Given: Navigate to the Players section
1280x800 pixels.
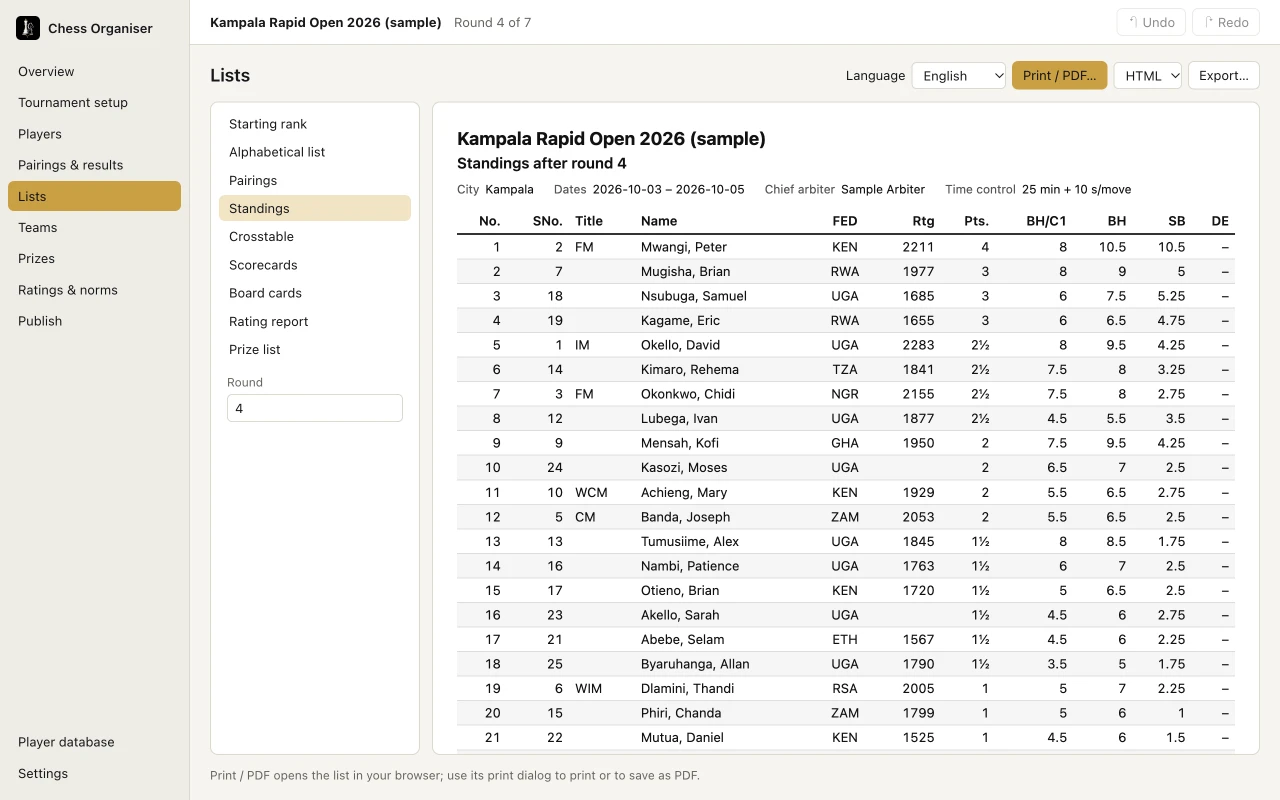Looking at the screenshot, I should [x=94, y=134].
